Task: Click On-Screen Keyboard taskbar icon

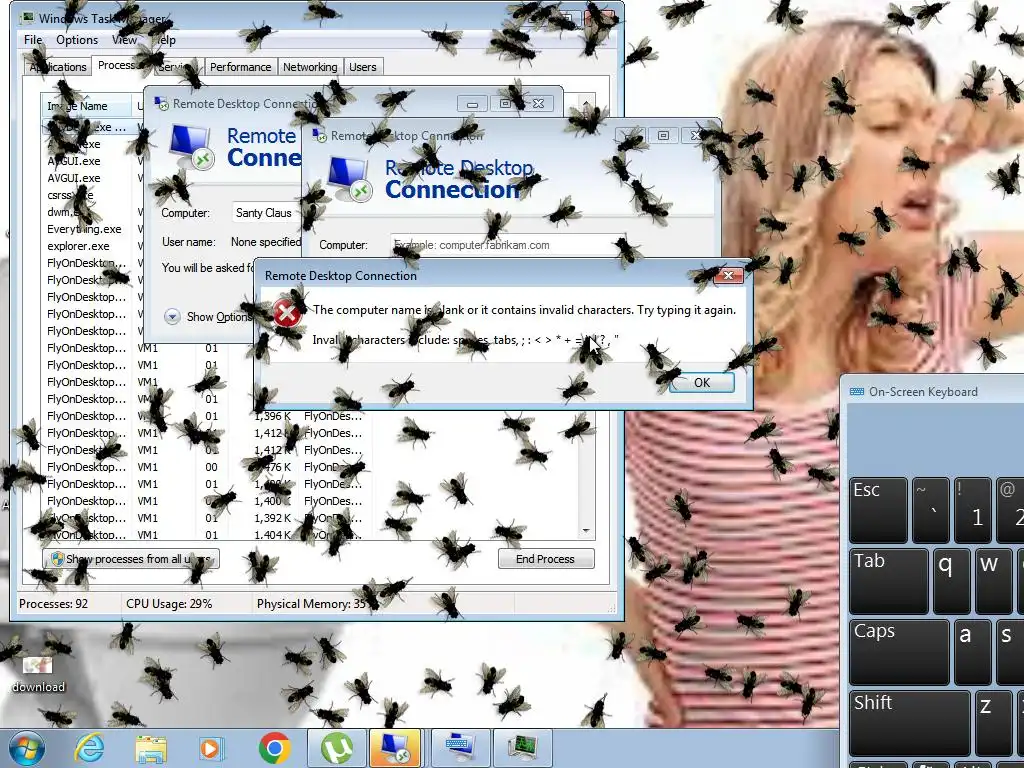Action: point(460,748)
